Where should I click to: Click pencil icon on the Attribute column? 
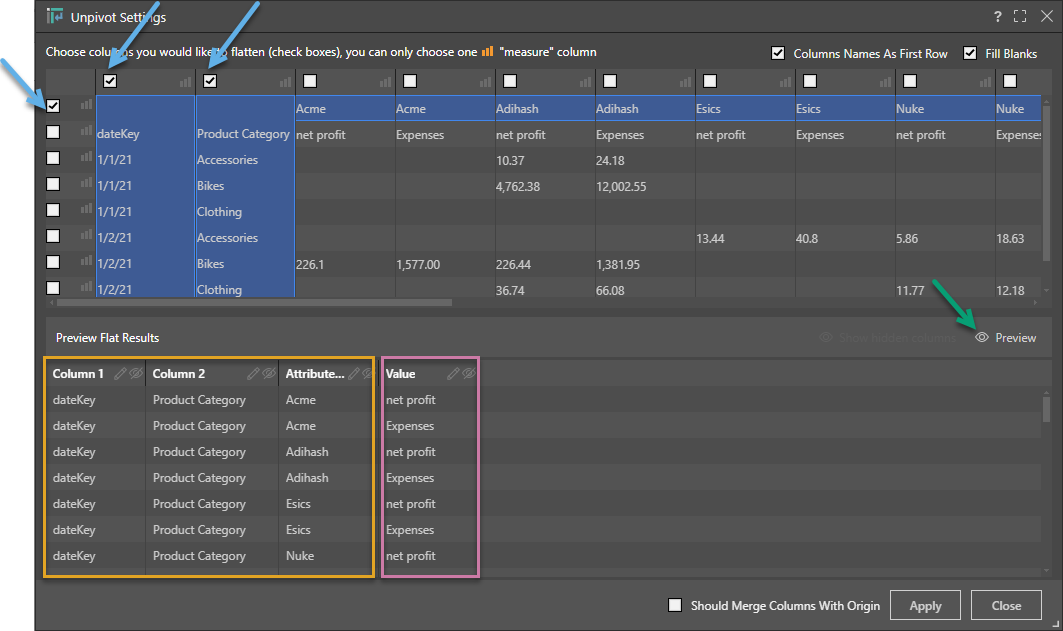click(x=353, y=374)
